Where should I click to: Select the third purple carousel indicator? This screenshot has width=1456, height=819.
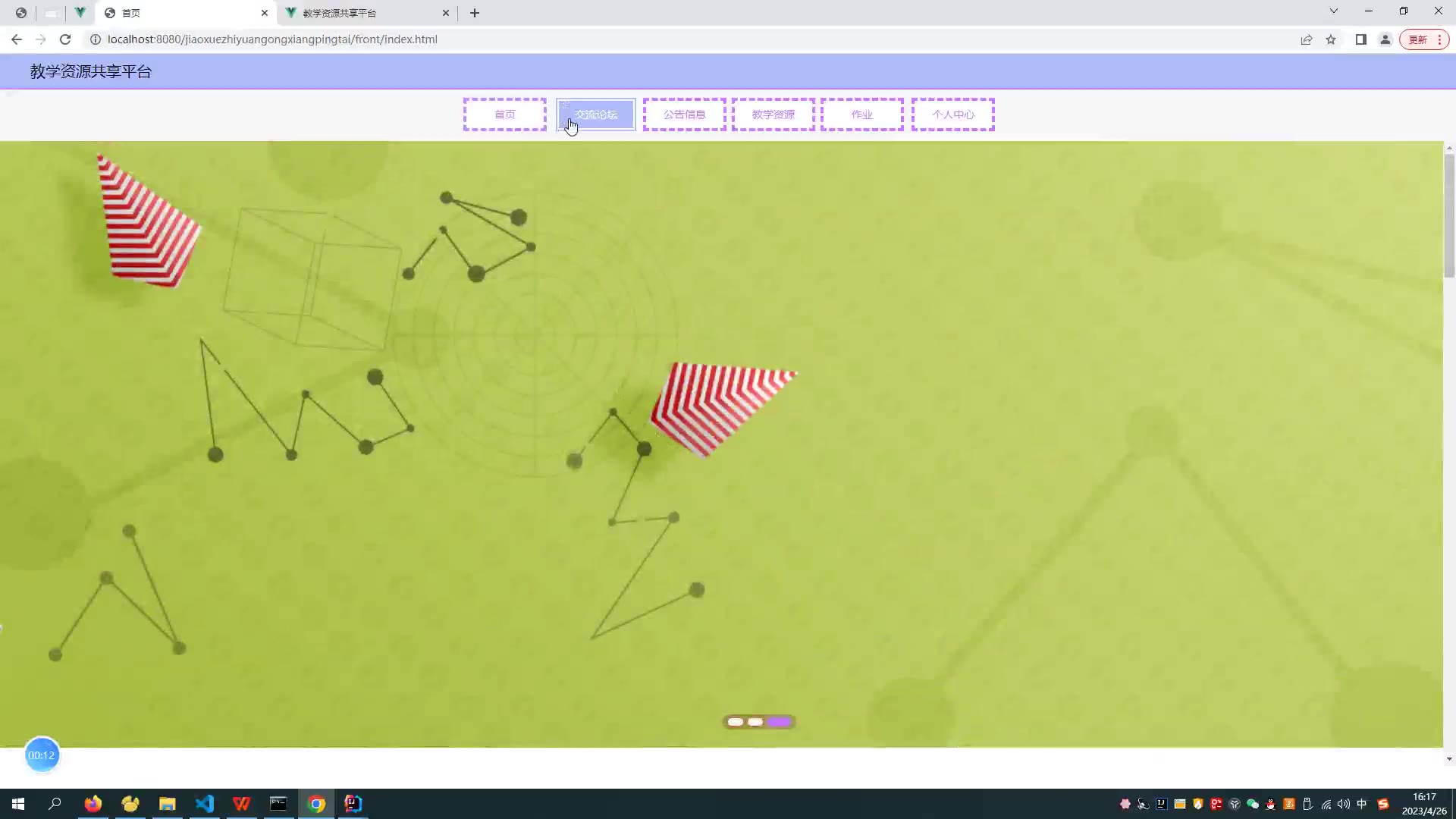pos(780,722)
